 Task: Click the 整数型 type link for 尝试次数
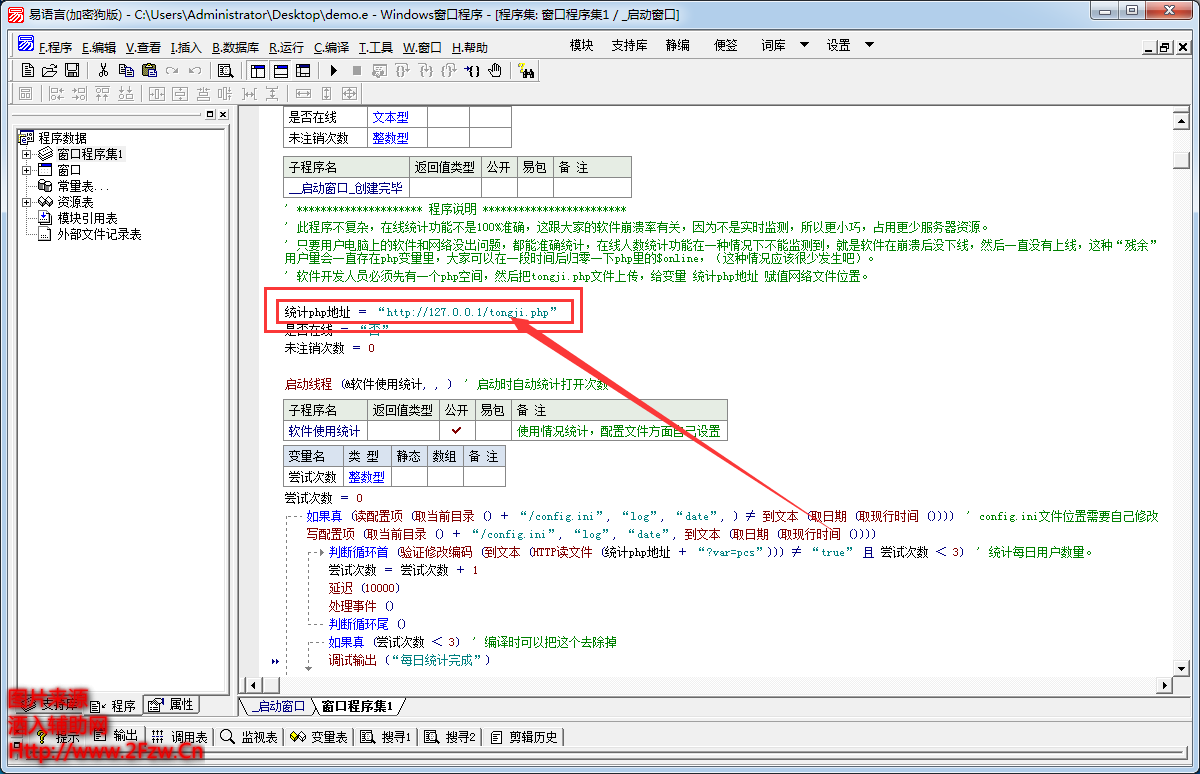pos(366,475)
